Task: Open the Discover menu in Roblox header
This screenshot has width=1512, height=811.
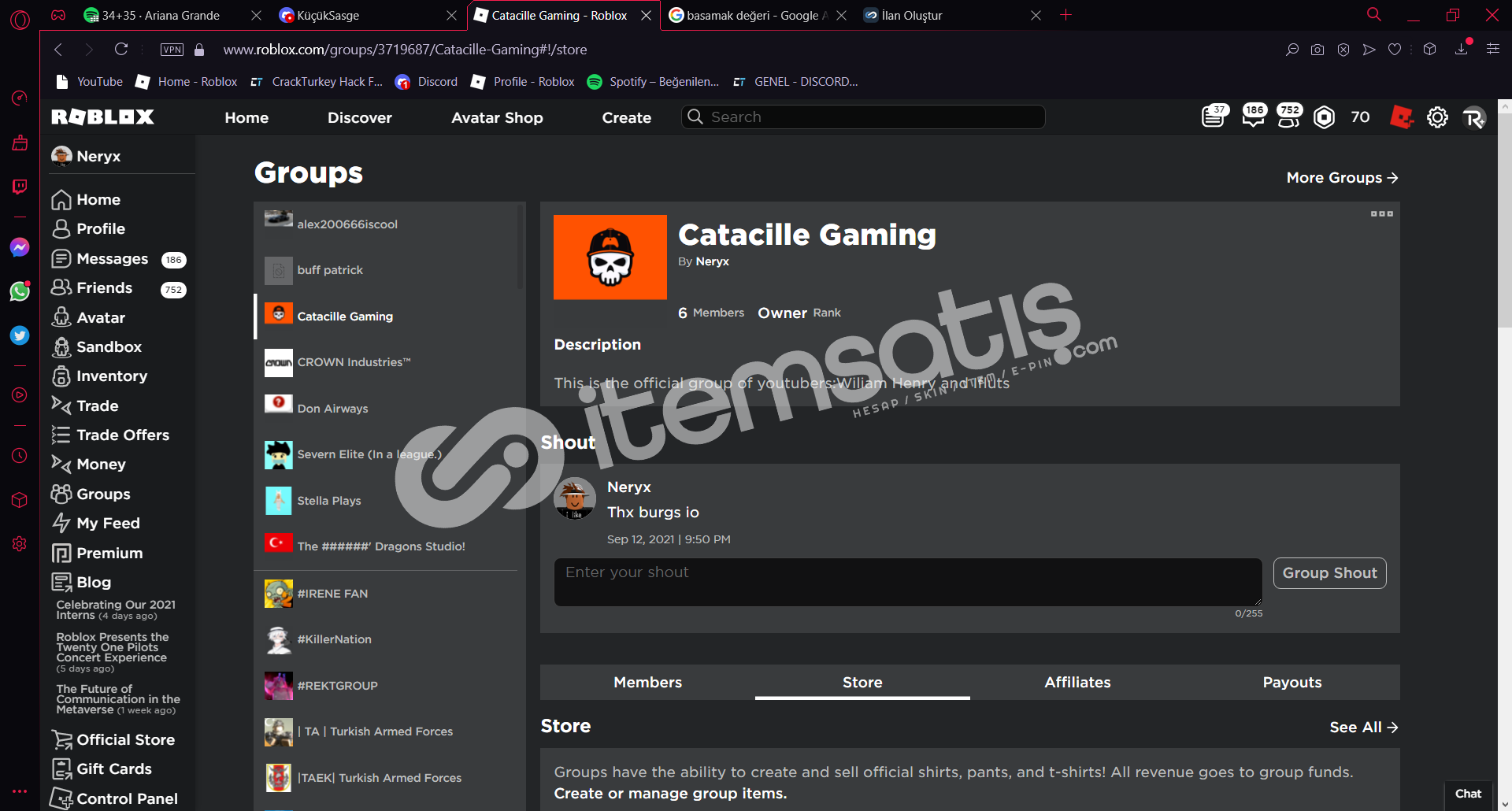Action: (360, 117)
